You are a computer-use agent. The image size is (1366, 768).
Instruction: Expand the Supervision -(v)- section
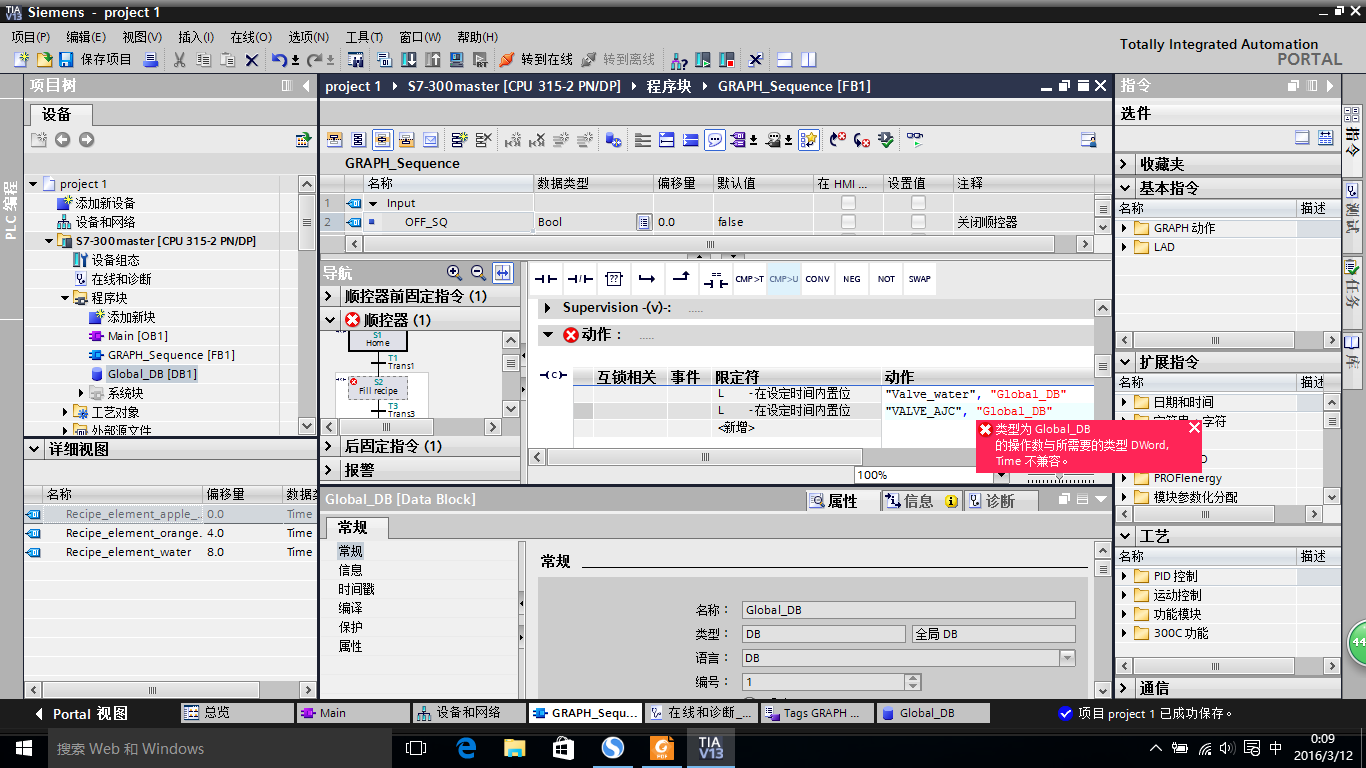pyautogui.click(x=547, y=308)
